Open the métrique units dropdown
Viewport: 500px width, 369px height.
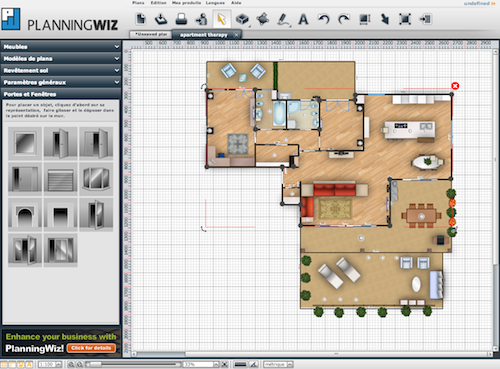[x=278, y=364]
